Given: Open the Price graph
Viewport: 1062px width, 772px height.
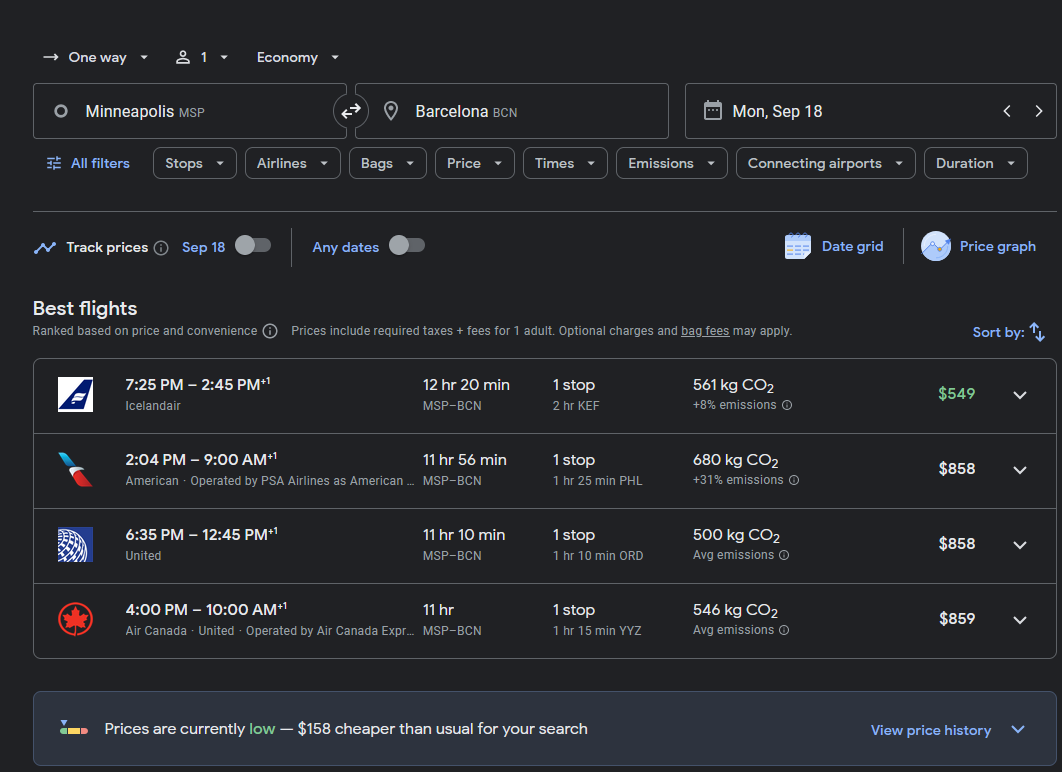Looking at the screenshot, I should coord(978,246).
